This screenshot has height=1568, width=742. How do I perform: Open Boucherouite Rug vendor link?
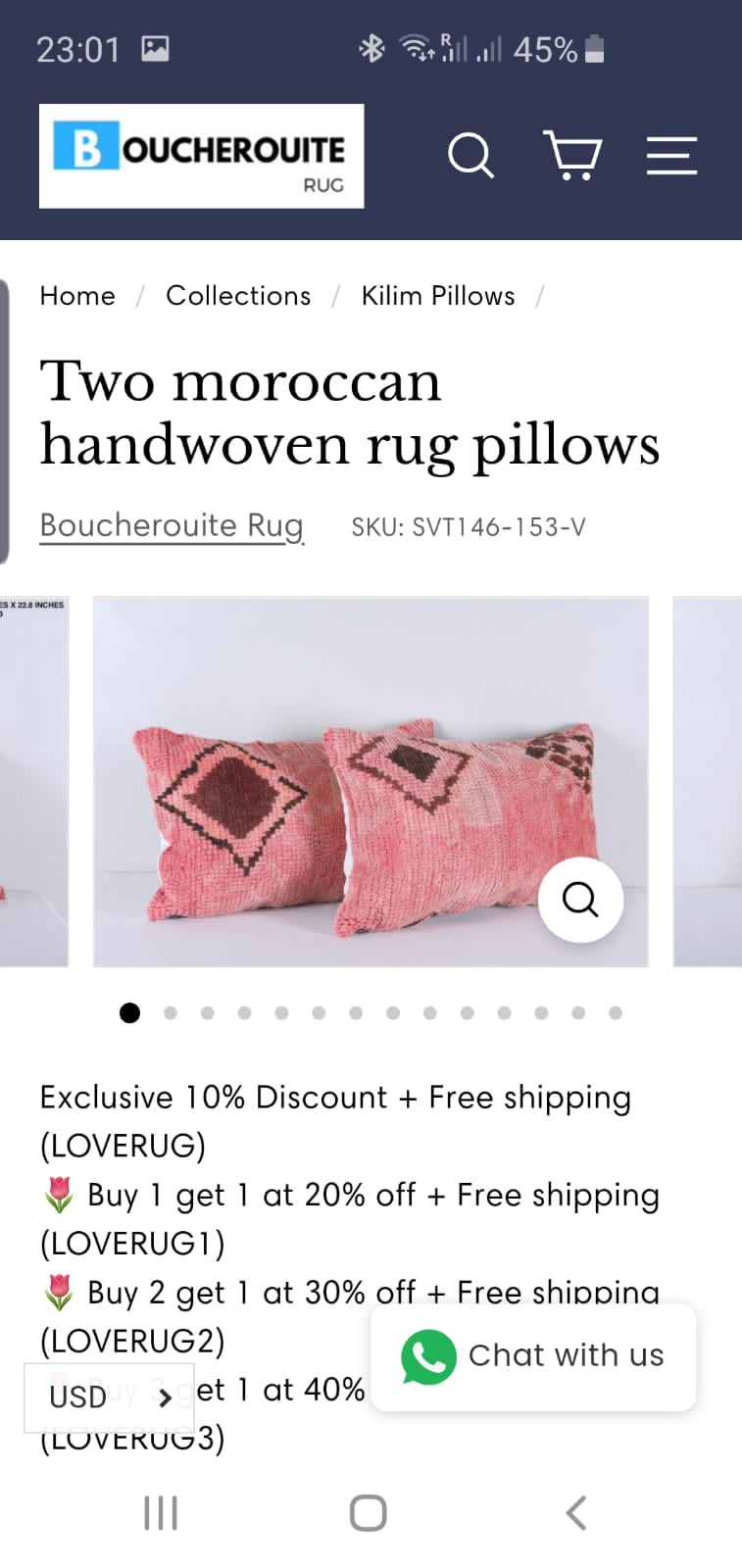pyautogui.click(x=172, y=526)
